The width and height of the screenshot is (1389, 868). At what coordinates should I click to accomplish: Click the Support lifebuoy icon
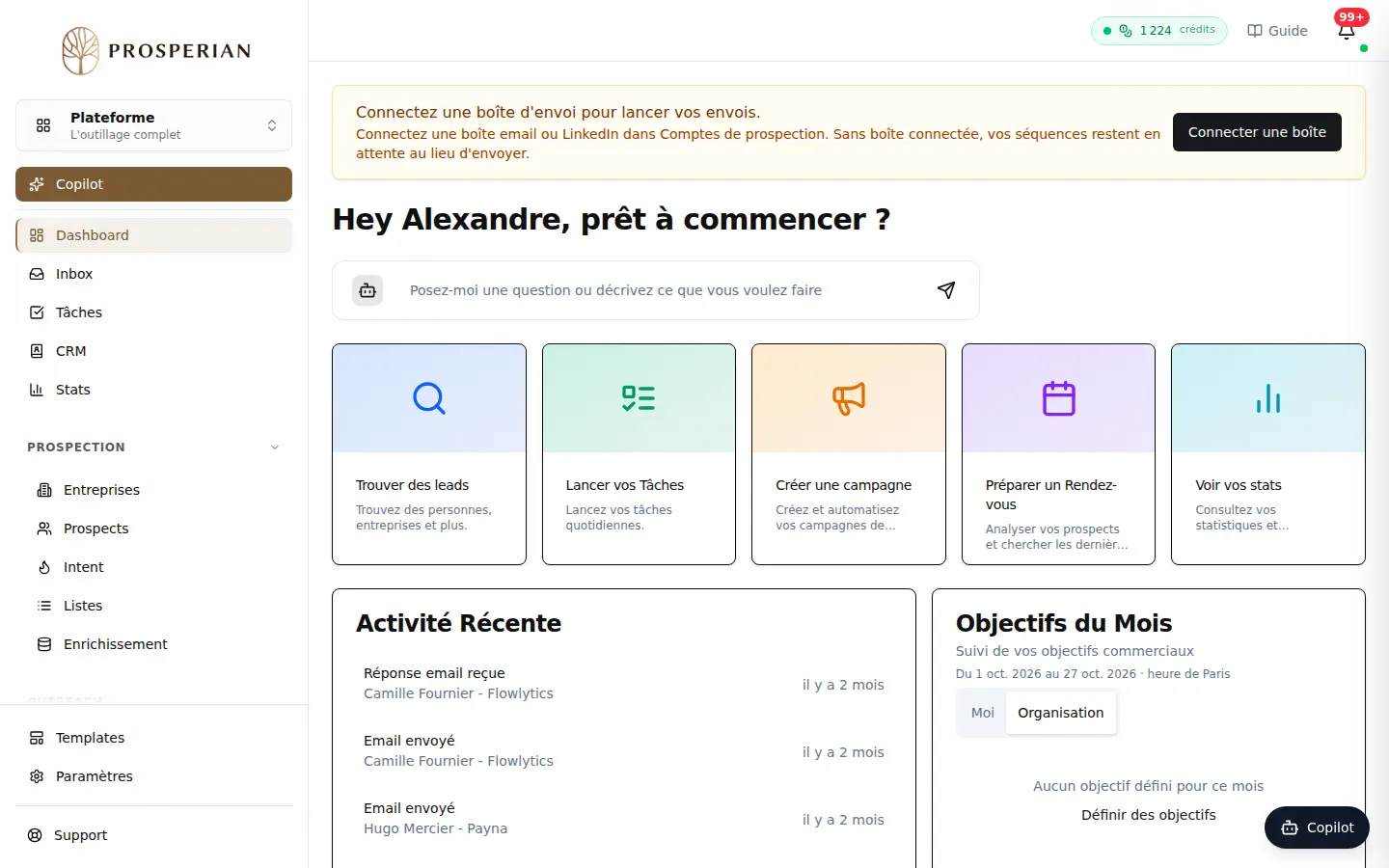(x=35, y=835)
